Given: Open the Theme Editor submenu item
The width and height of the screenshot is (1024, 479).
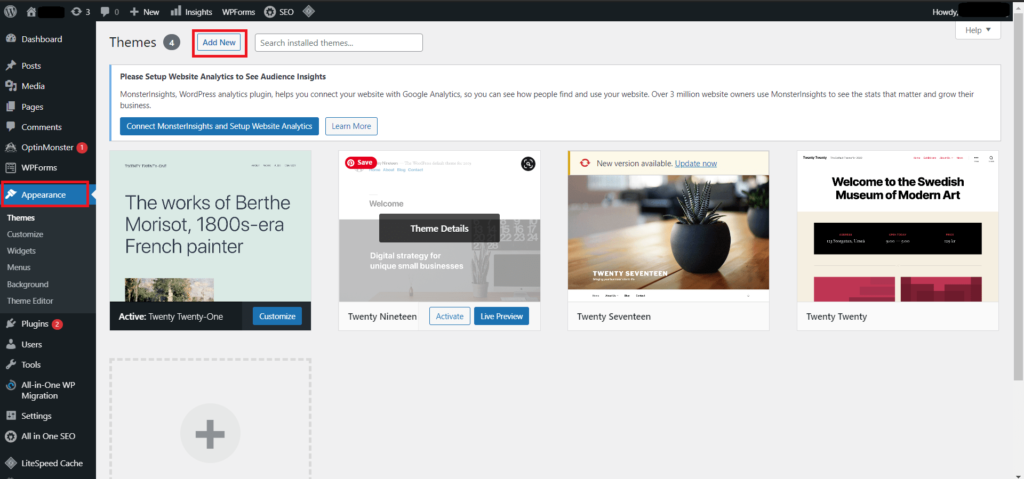Looking at the screenshot, I should point(30,301).
